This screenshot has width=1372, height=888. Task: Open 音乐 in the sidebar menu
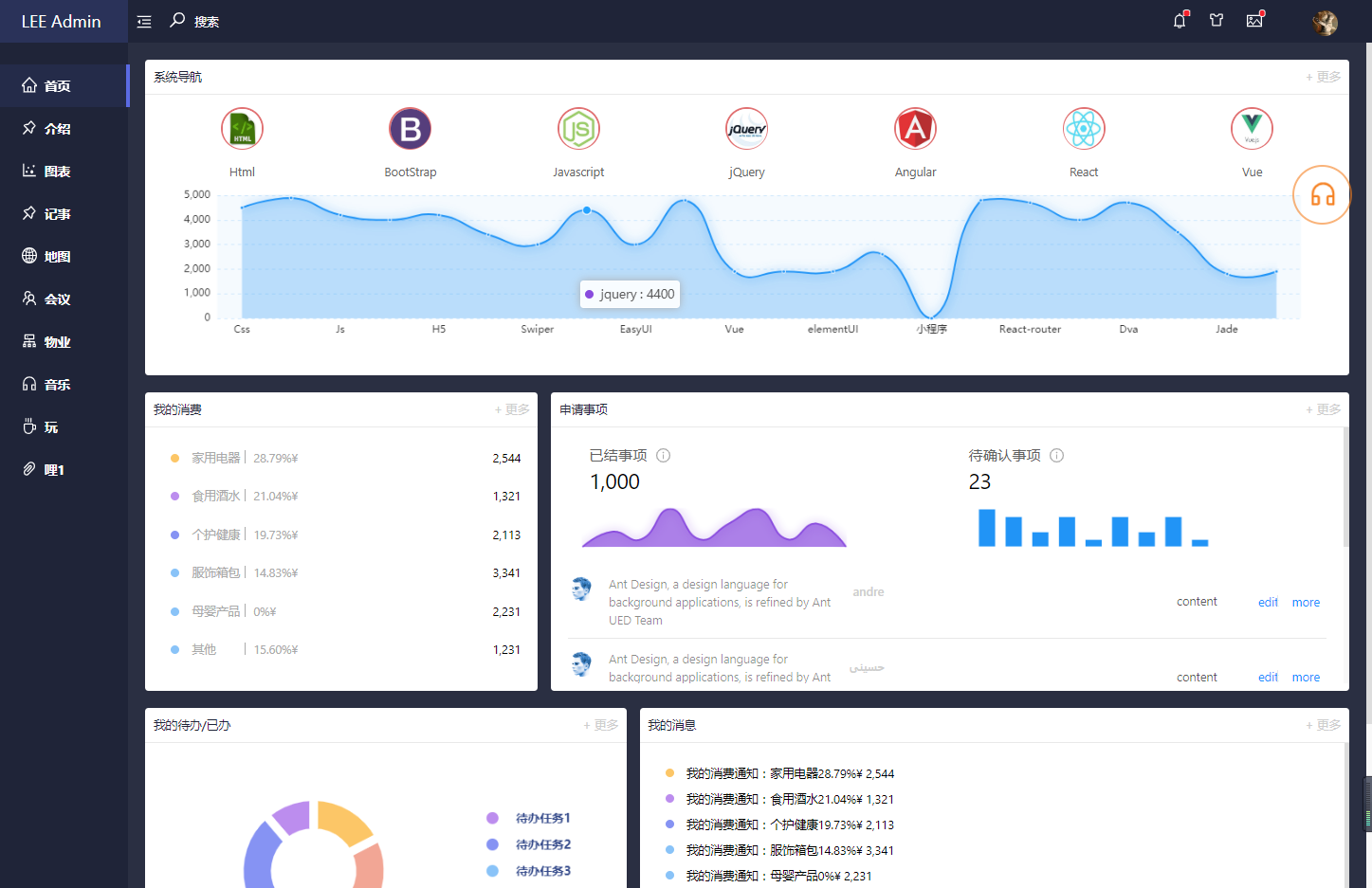pyautogui.click(x=64, y=385)
